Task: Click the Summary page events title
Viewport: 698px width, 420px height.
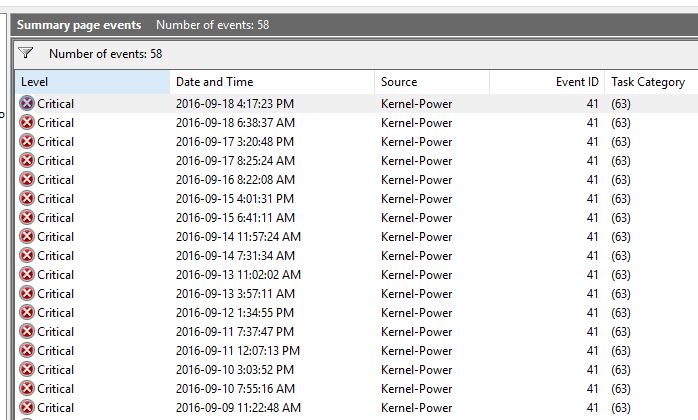Action: pyautogui.click(x=79, y=25)
